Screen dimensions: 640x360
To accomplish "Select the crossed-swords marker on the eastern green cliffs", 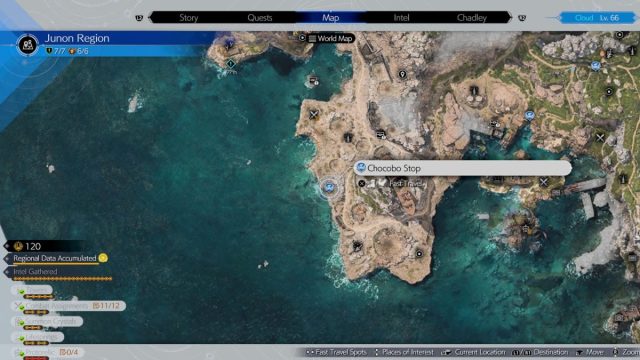I will 600,138.
